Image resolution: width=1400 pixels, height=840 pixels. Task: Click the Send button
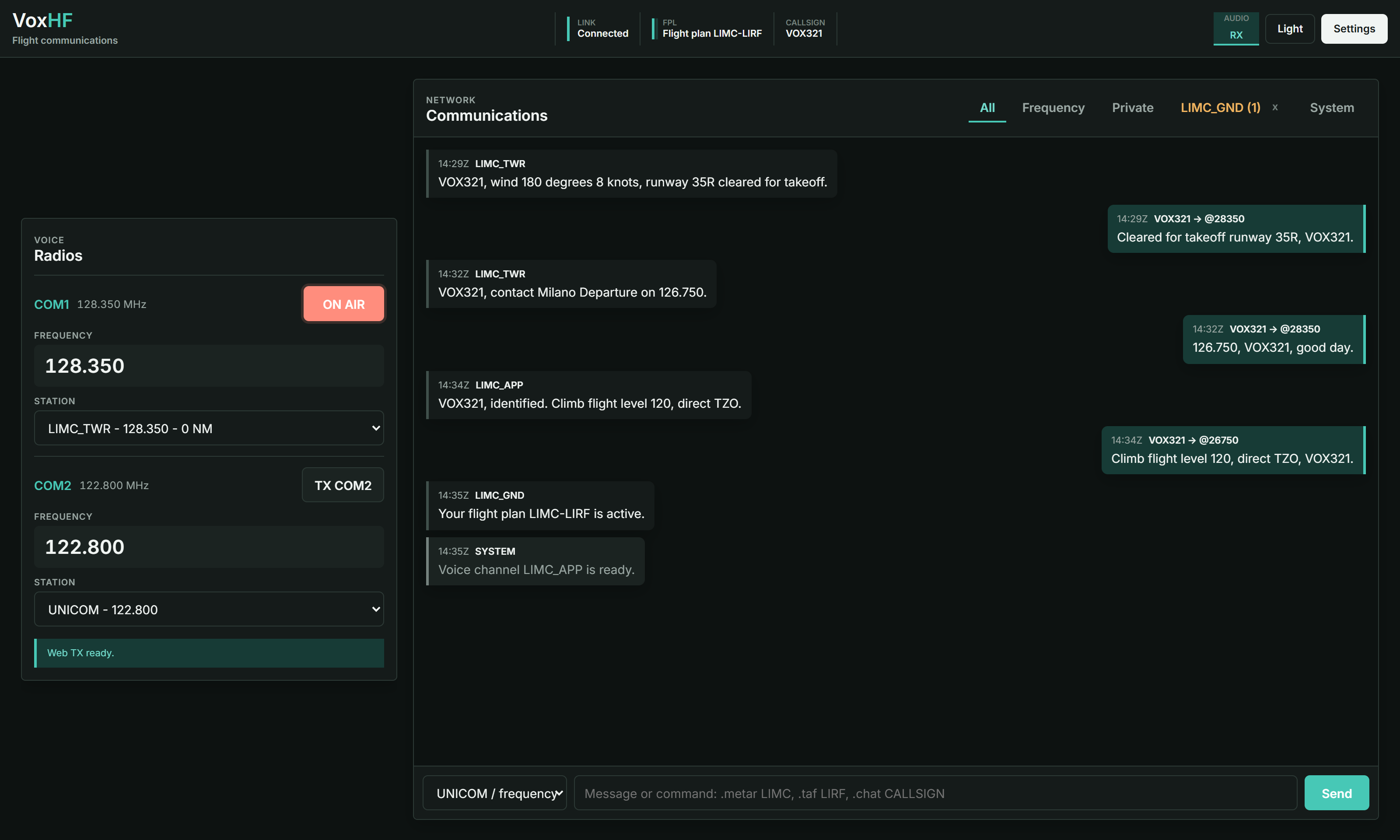coord(1336,793)
